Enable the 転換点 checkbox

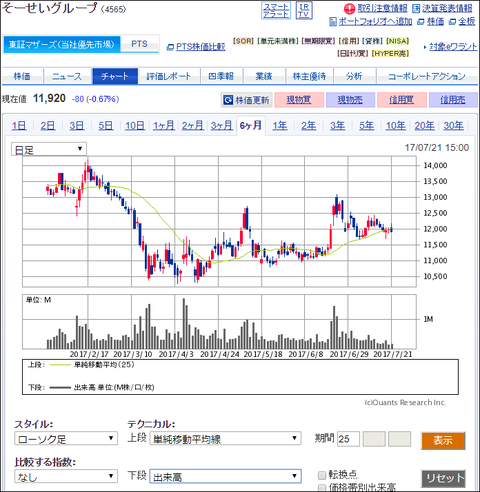(322, 475)
